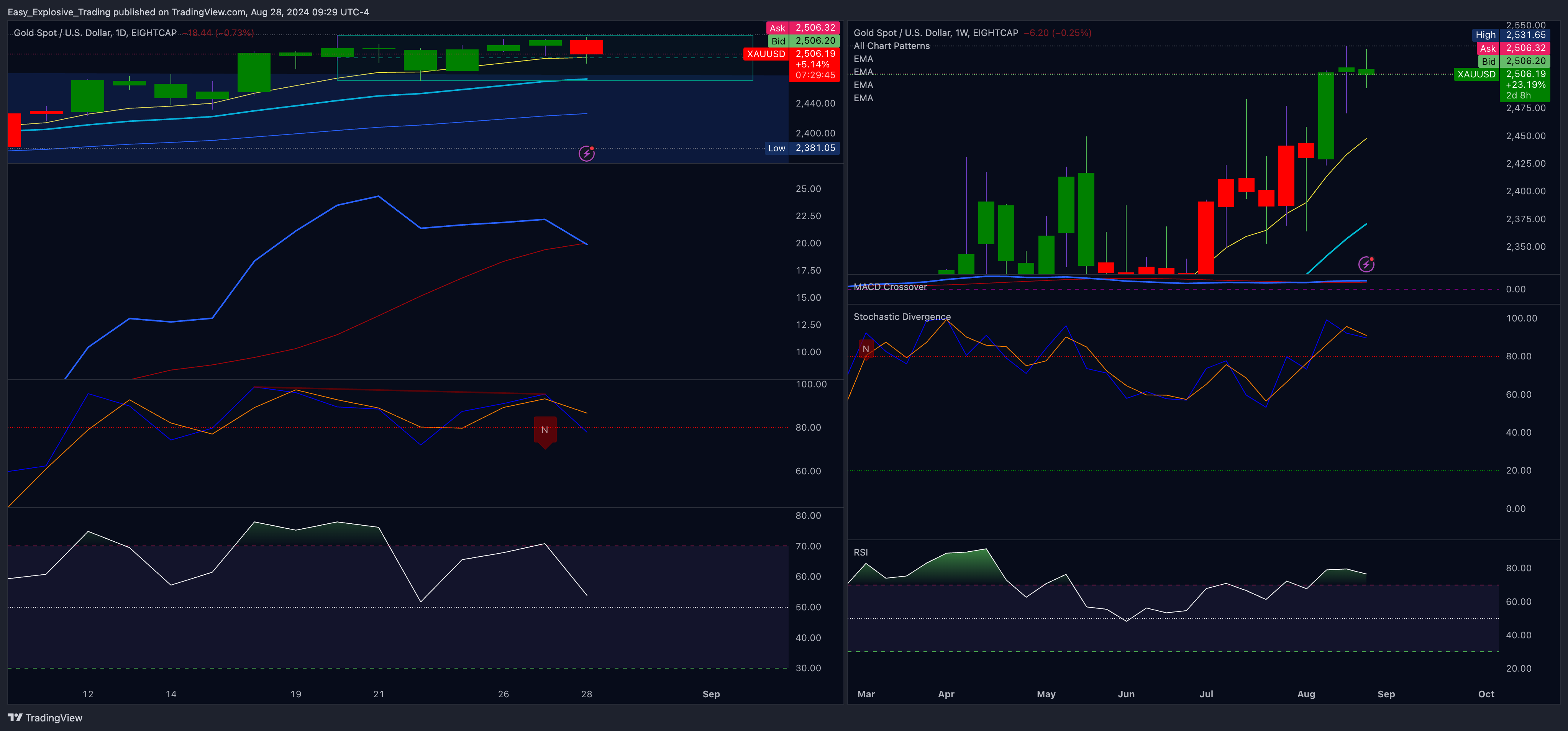Click the lightning event icon on the weekly chart

tap(1366, 264)
